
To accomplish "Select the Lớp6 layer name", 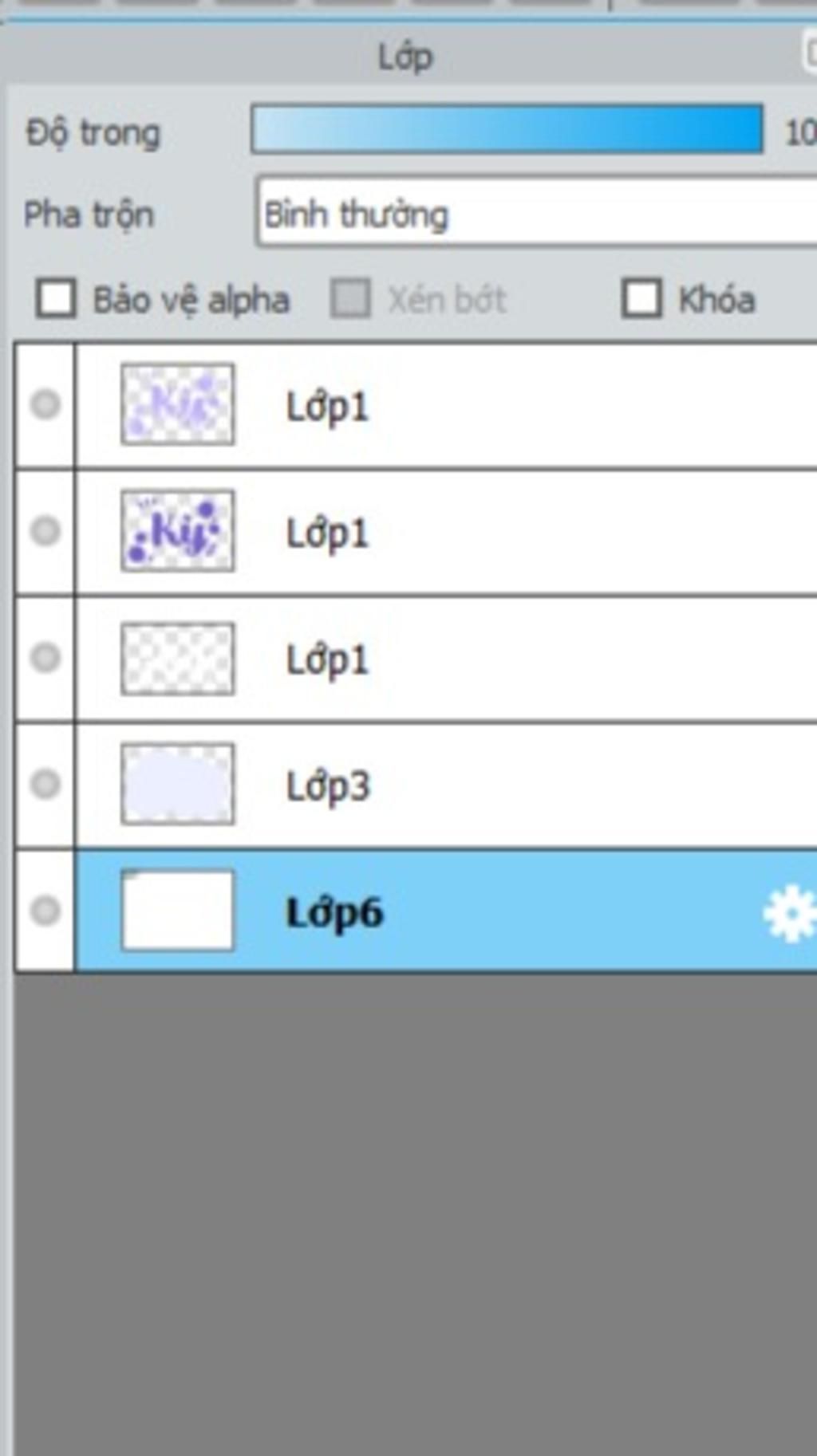I will [334, 912].
